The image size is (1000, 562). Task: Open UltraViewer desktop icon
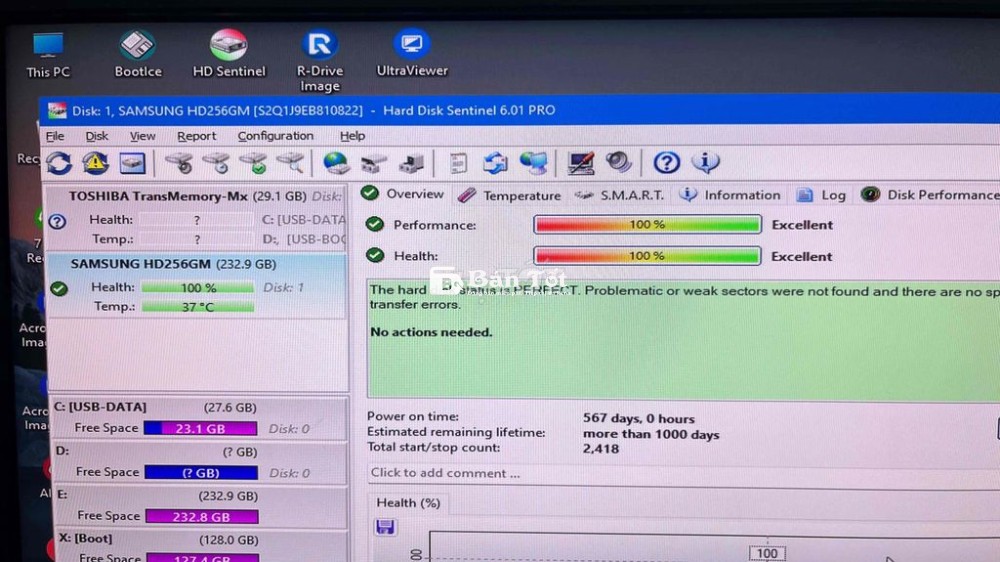pos(412,53)
